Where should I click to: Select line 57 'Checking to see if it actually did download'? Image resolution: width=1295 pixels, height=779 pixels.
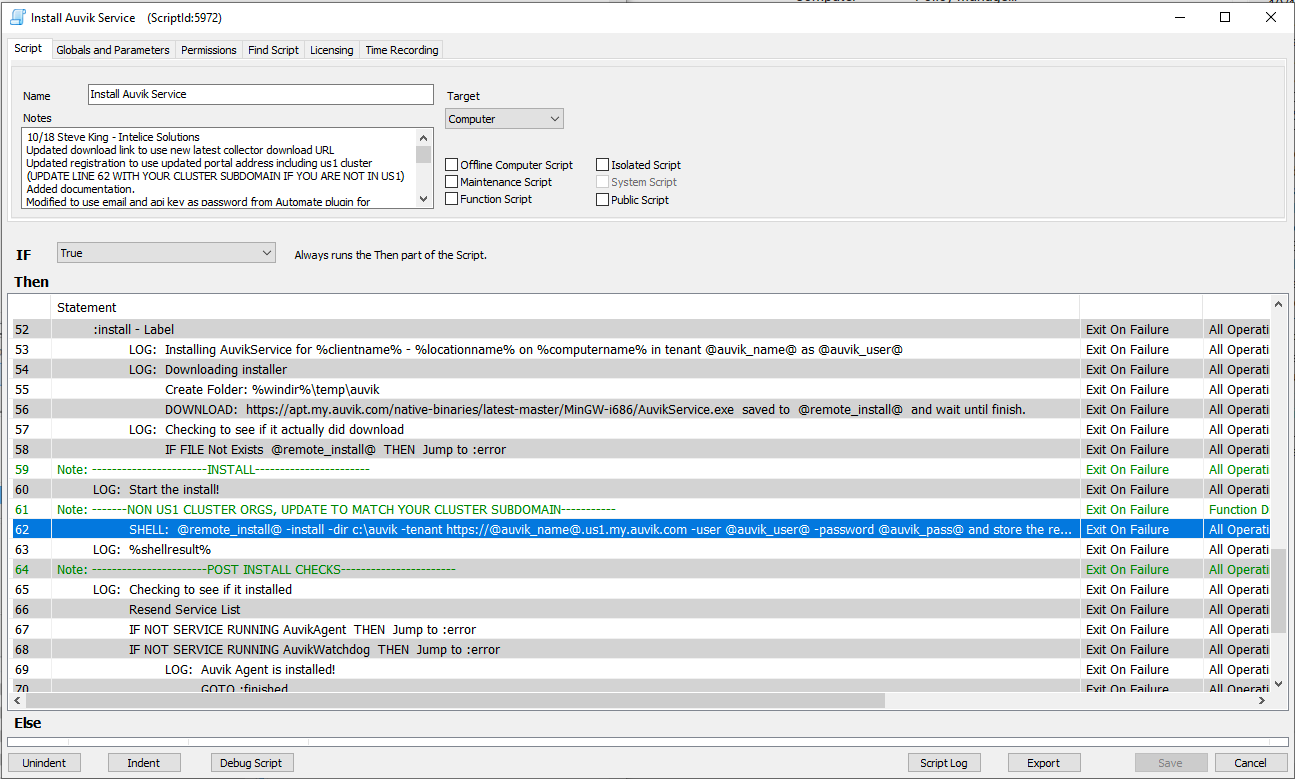(640, 429)
